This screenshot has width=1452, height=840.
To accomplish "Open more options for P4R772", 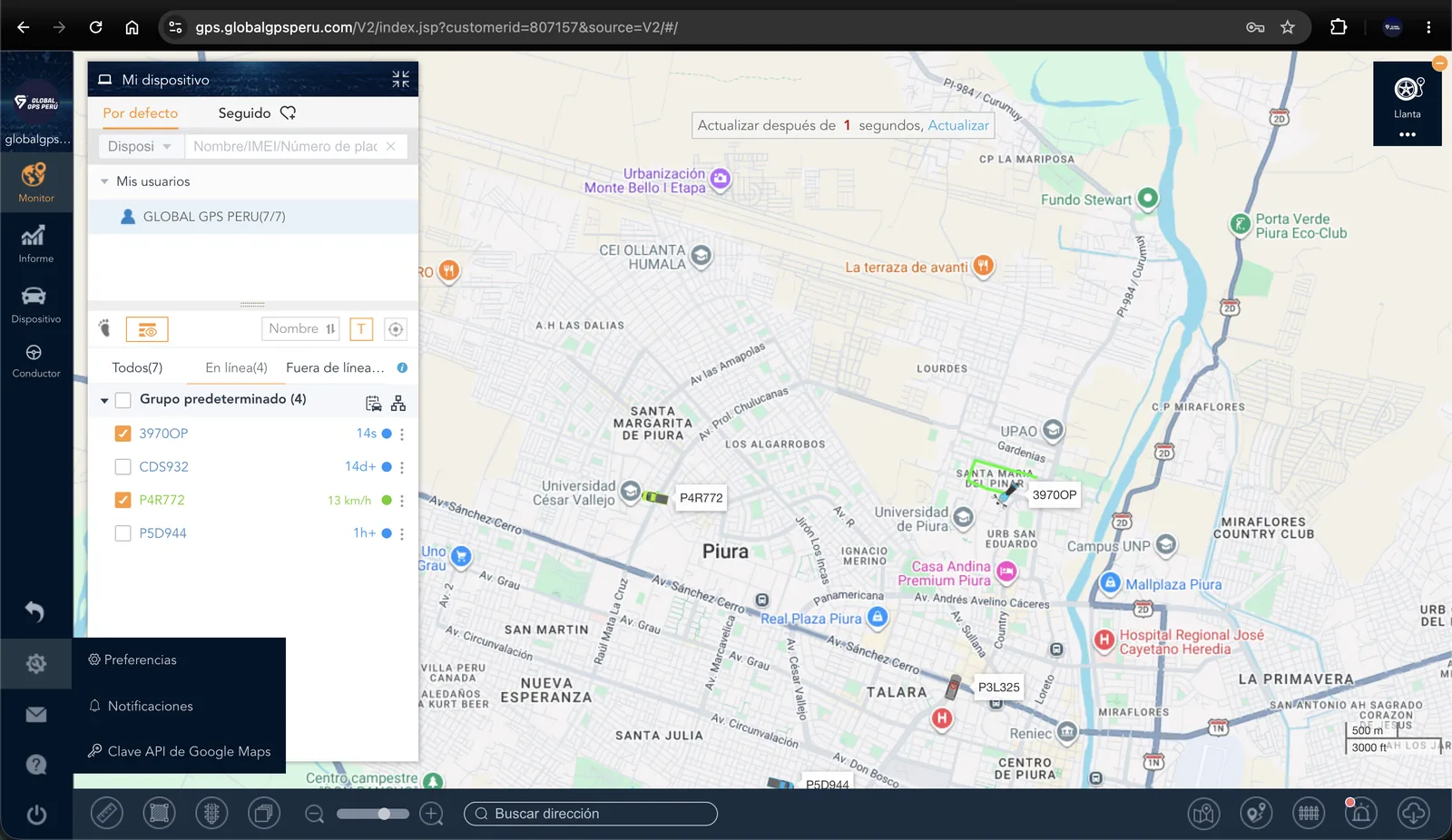I will (402, 501).
